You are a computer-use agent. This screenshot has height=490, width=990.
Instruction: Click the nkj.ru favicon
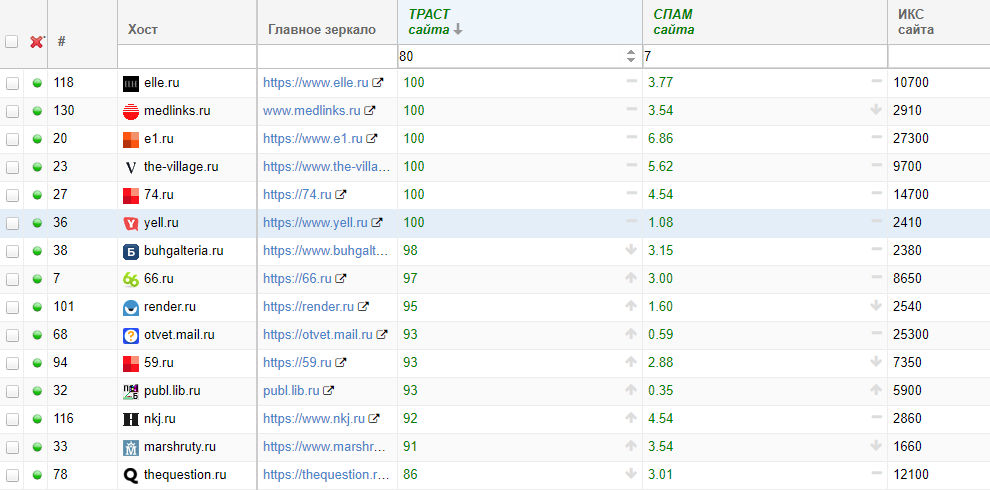[x=131, y=419]
